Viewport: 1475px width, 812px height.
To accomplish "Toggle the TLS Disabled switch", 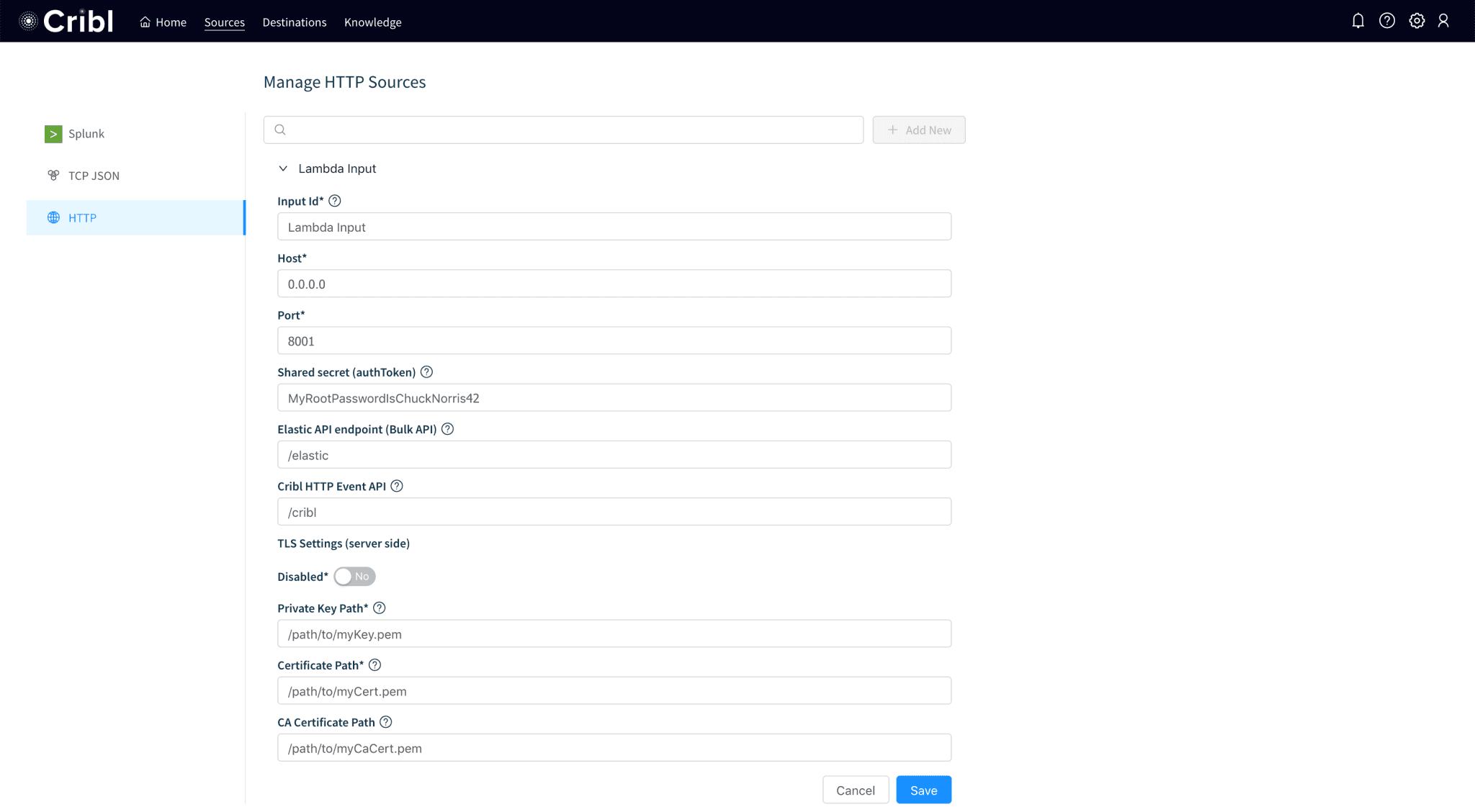I will pyautogui.click(x=354, y=577).
